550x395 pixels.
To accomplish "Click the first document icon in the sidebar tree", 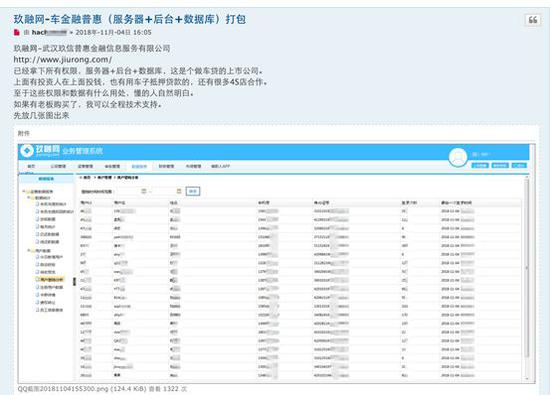I will click(x=37, y=204).
